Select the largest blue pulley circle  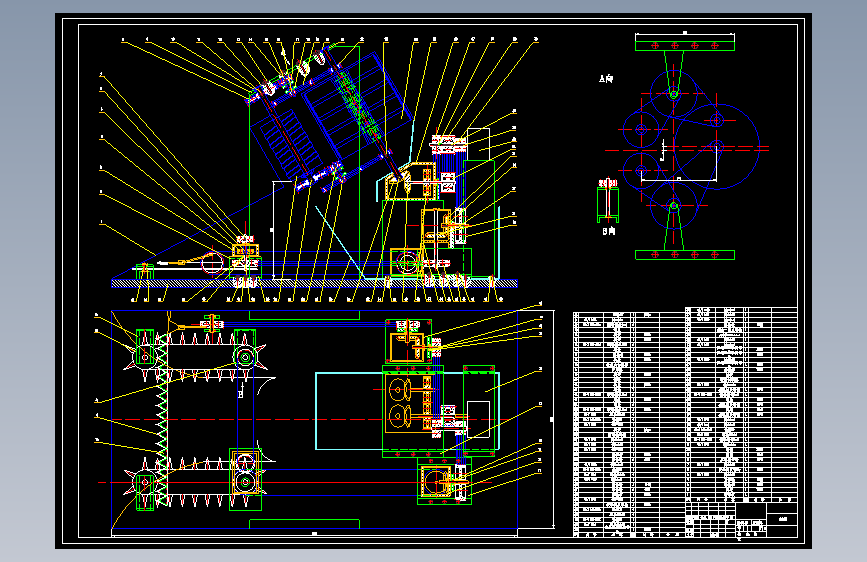pyautogui.click(x=717, y=147)
